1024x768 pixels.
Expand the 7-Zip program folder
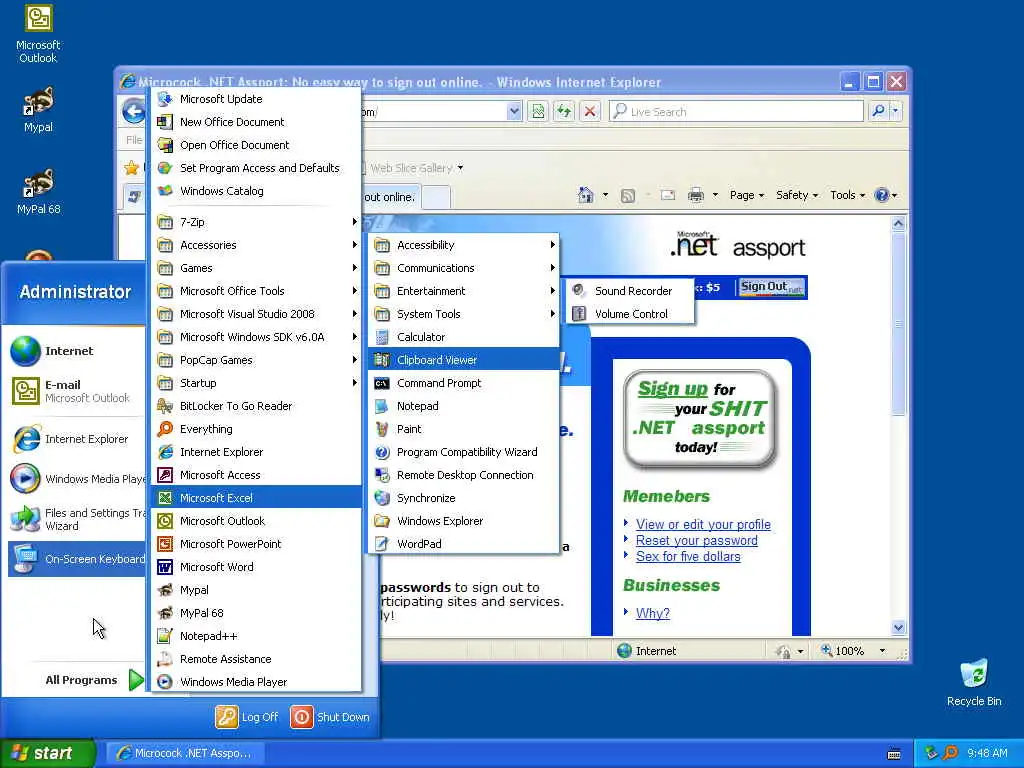(257, 222)
